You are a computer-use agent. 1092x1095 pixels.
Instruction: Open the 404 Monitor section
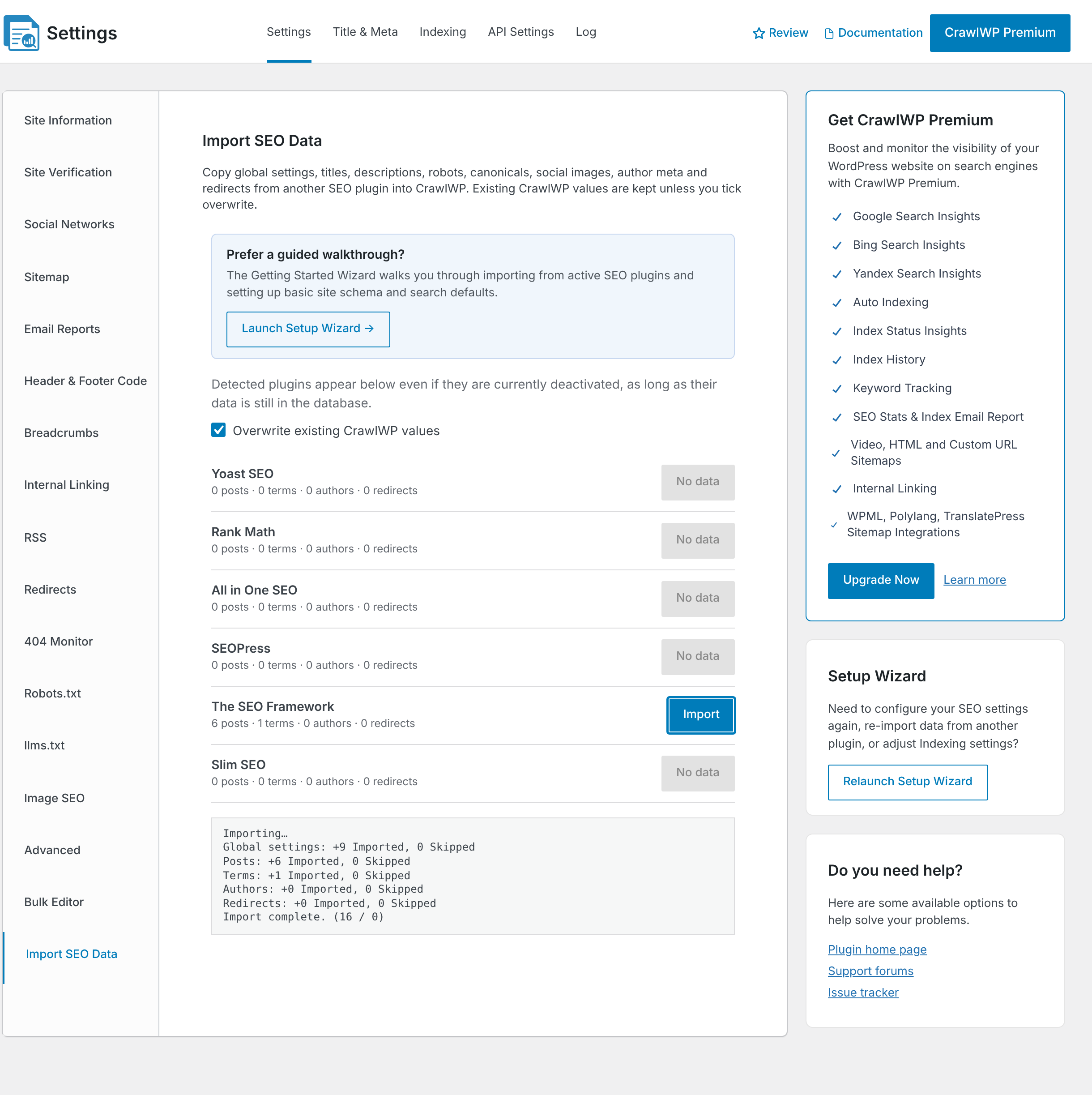[x=58, y=642]
